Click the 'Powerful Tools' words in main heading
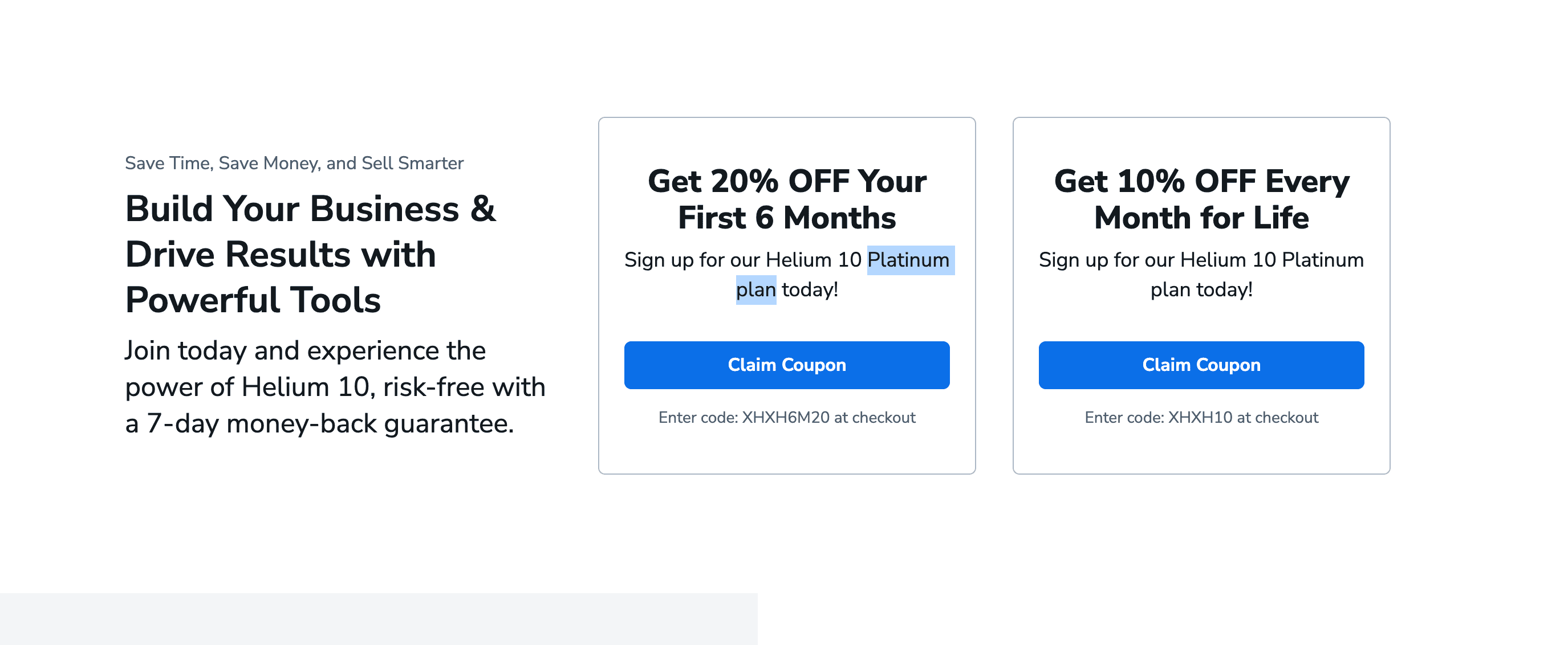 (253, 300)
